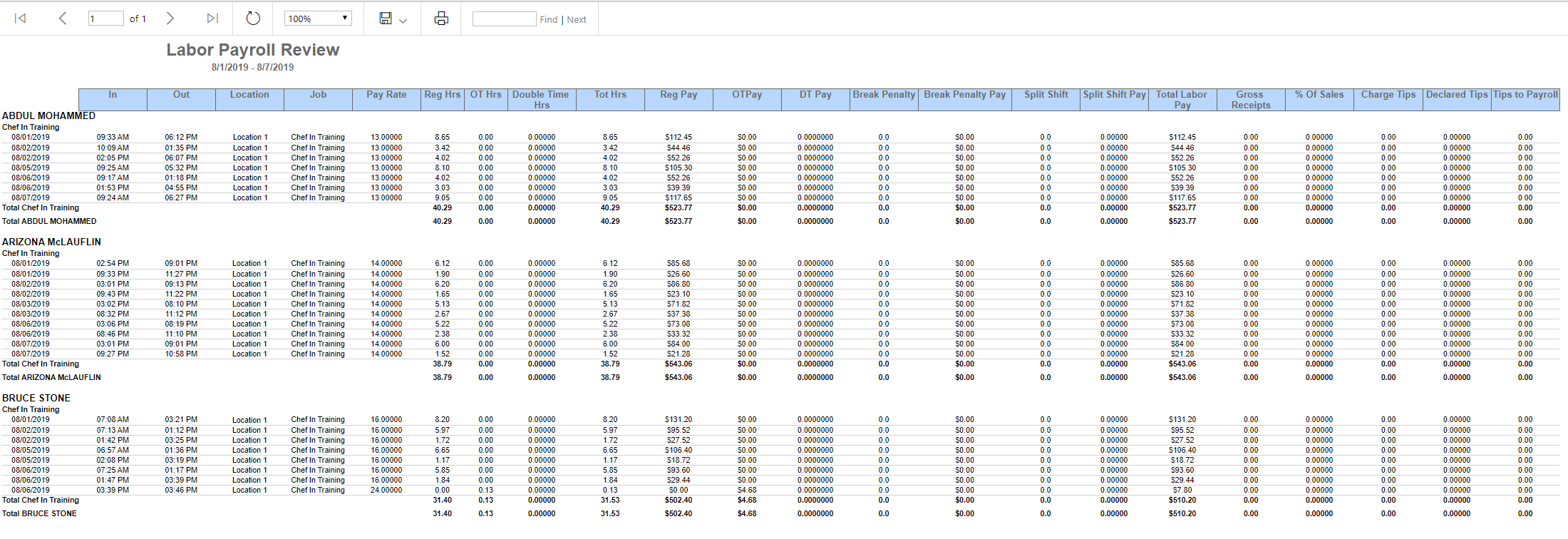Select the 'Total Labor Pay' column header
1568x539 pixels.
click(x=1182, y=100)
